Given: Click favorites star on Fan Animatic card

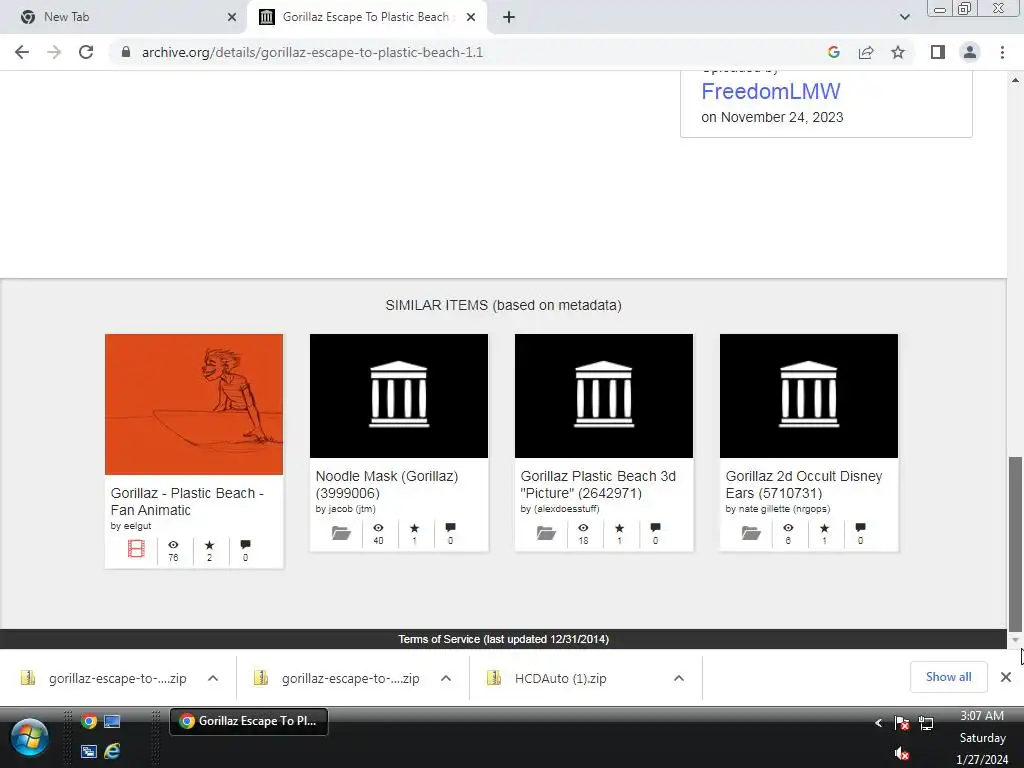Looking at the screenshot, I should tap(209, 545).
